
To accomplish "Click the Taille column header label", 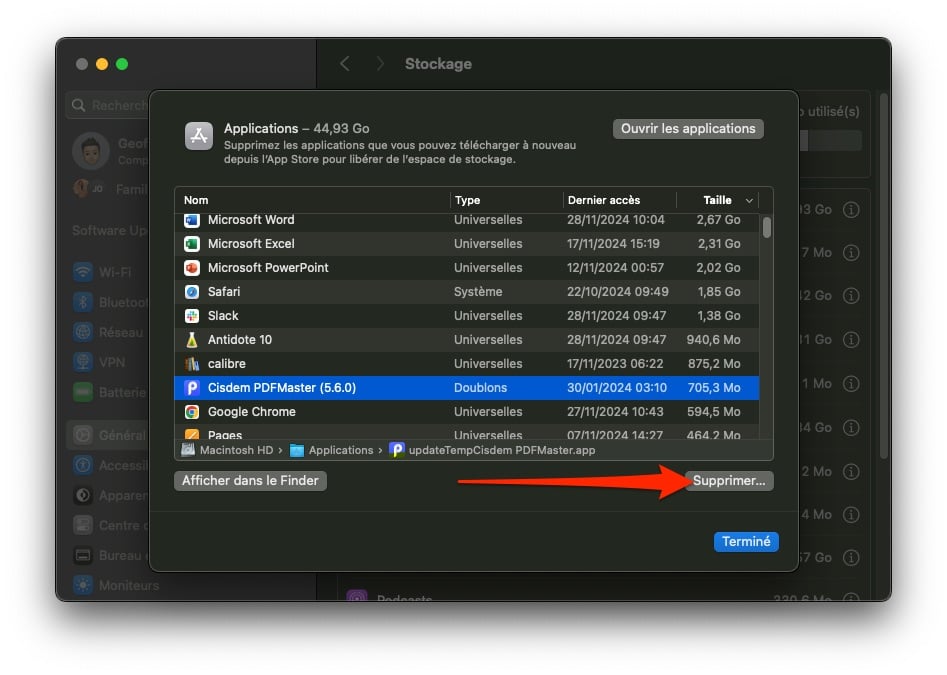I will coord(717,200).
